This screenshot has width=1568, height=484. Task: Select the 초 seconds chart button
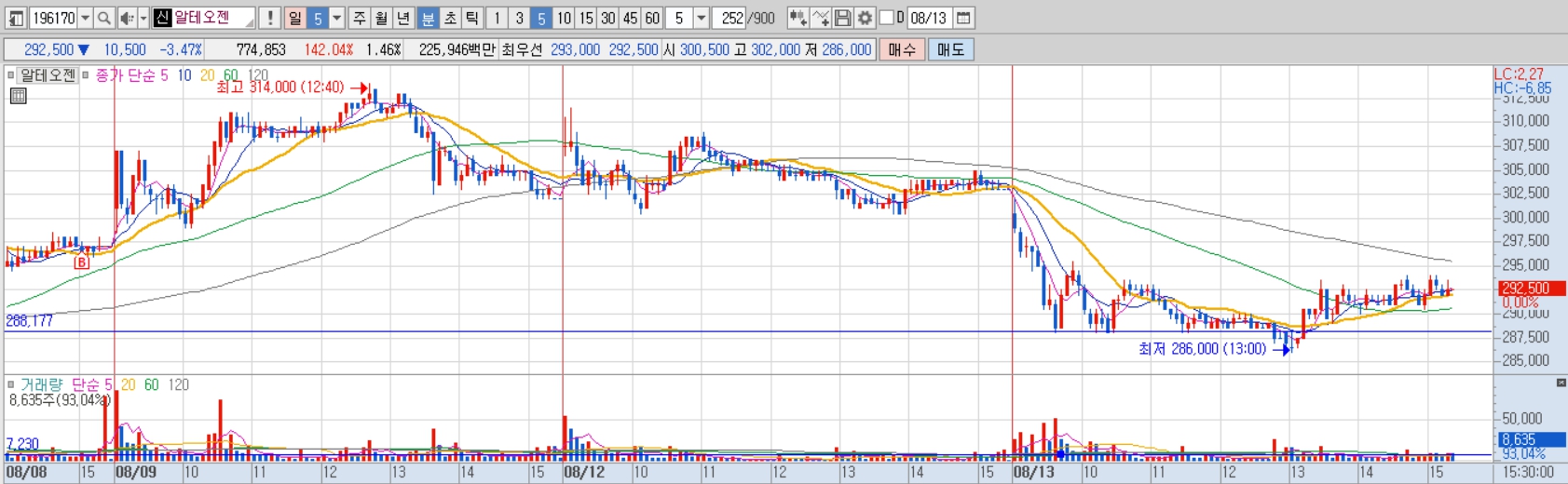[x=450, y=18]
